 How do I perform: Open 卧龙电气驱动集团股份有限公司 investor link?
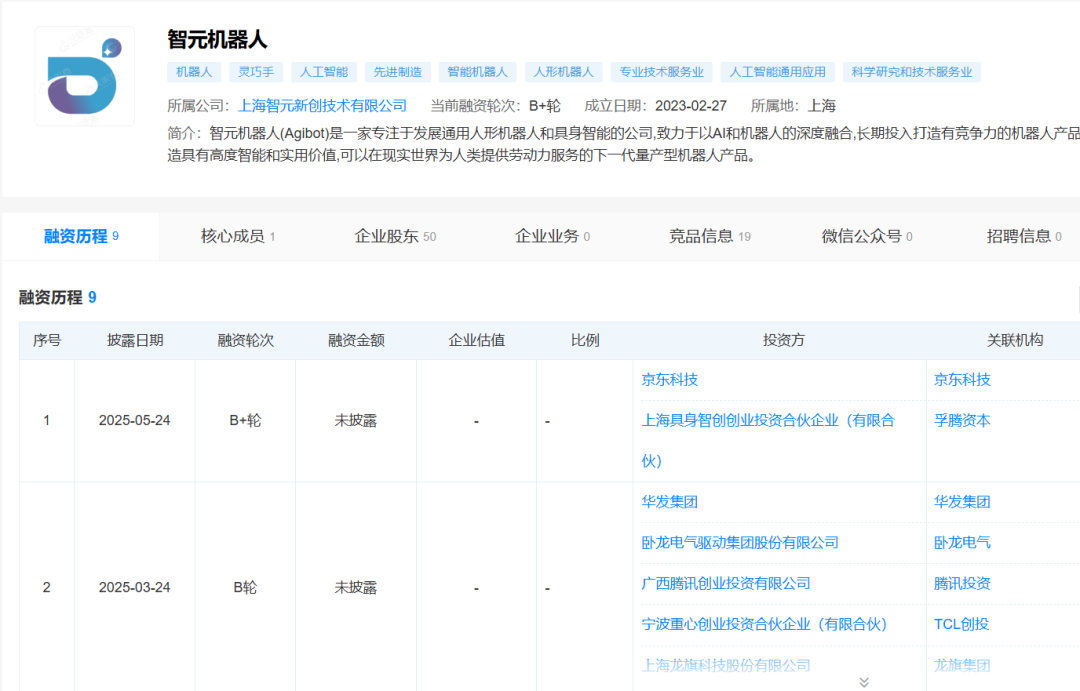[x=740, y=543]
